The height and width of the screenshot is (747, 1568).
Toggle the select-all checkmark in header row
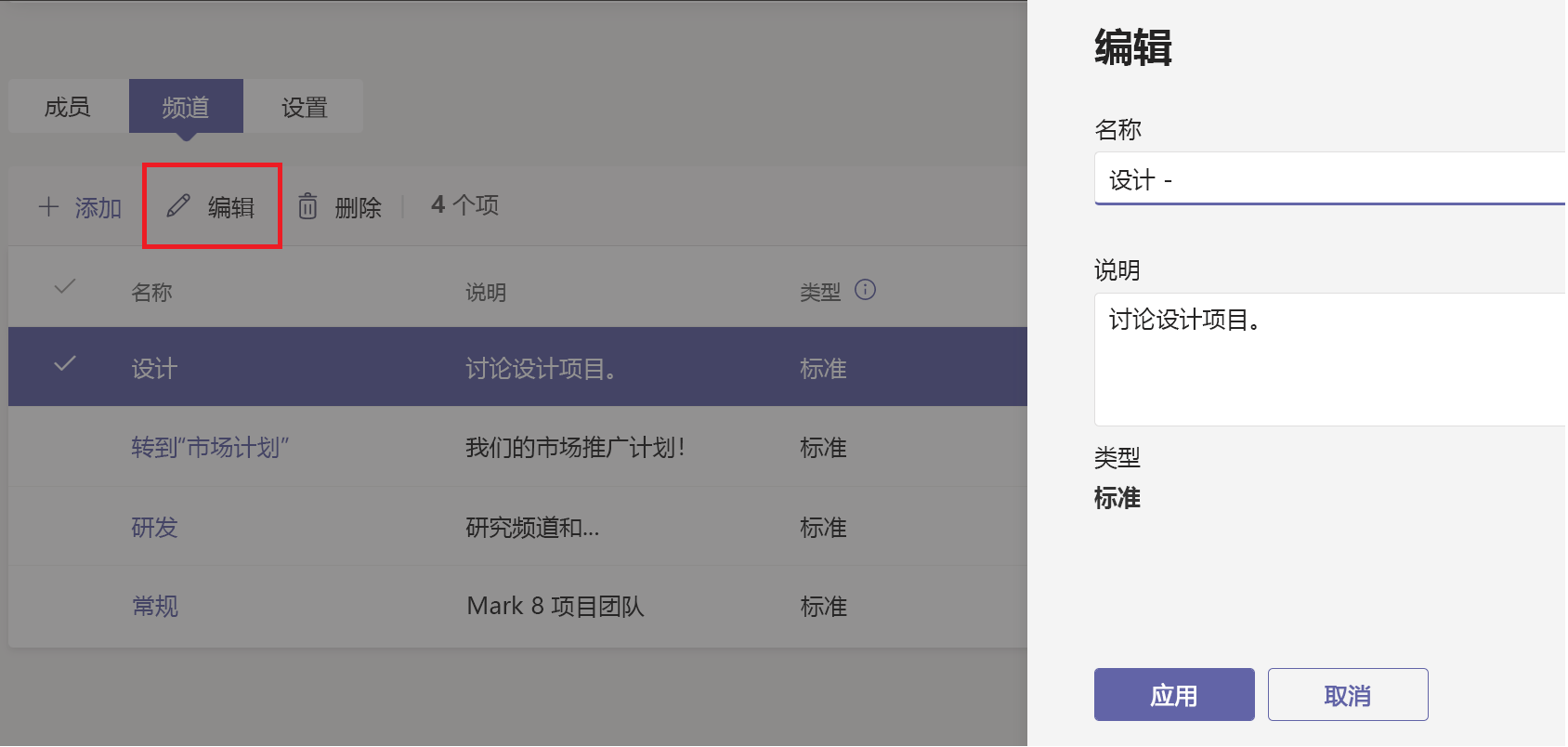pyautogui.click(x=65, y=287)
